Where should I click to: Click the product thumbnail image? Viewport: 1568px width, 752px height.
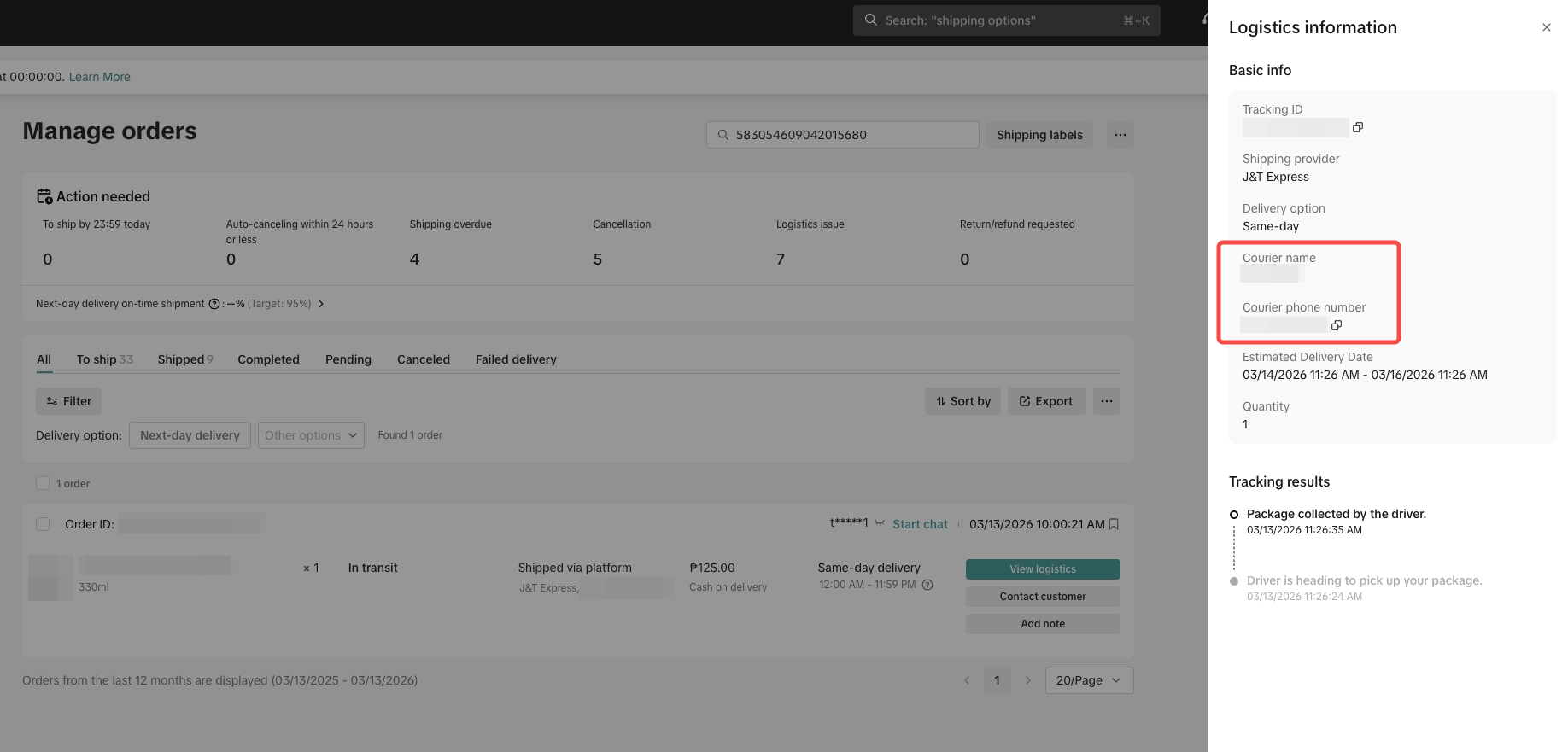click(50, 578)
